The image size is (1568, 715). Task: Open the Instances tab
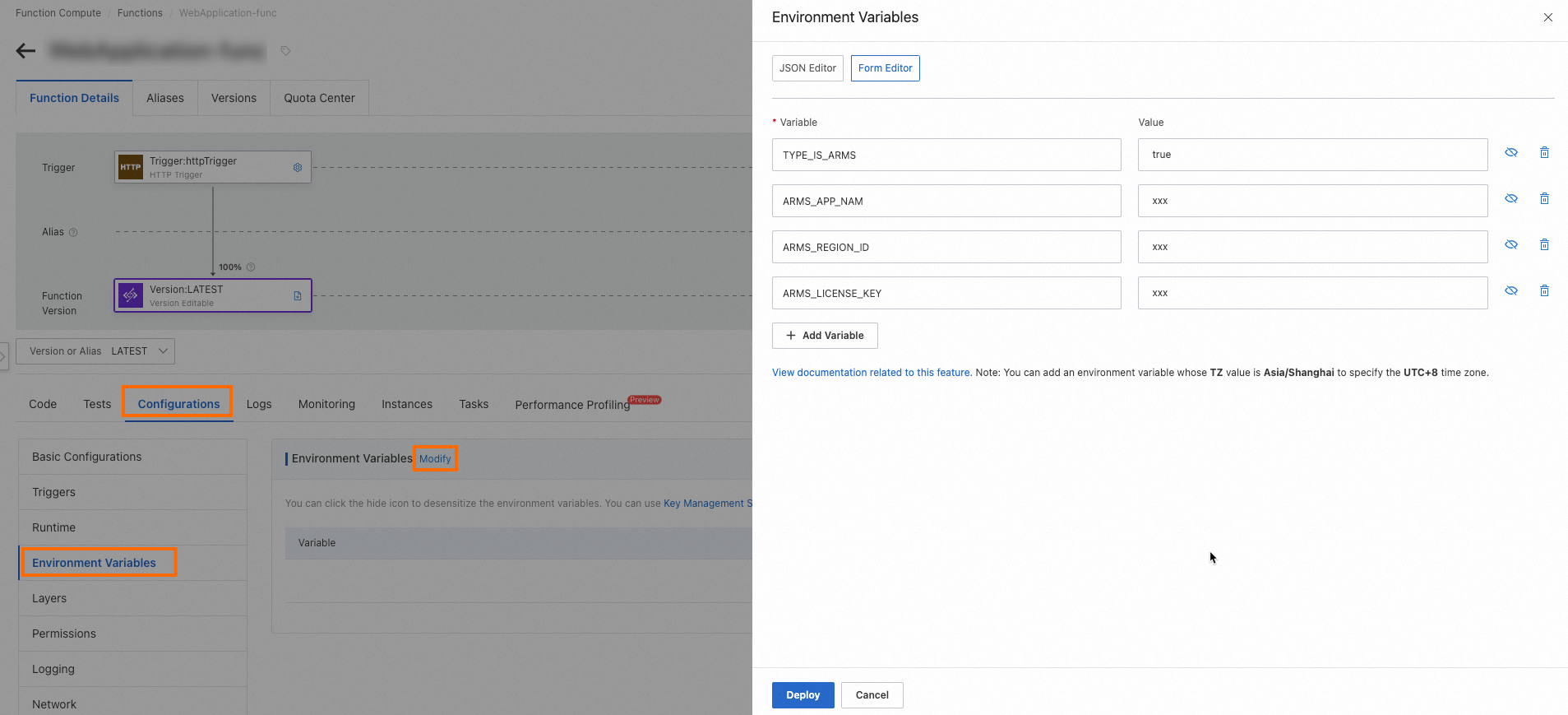click(407, 404)
